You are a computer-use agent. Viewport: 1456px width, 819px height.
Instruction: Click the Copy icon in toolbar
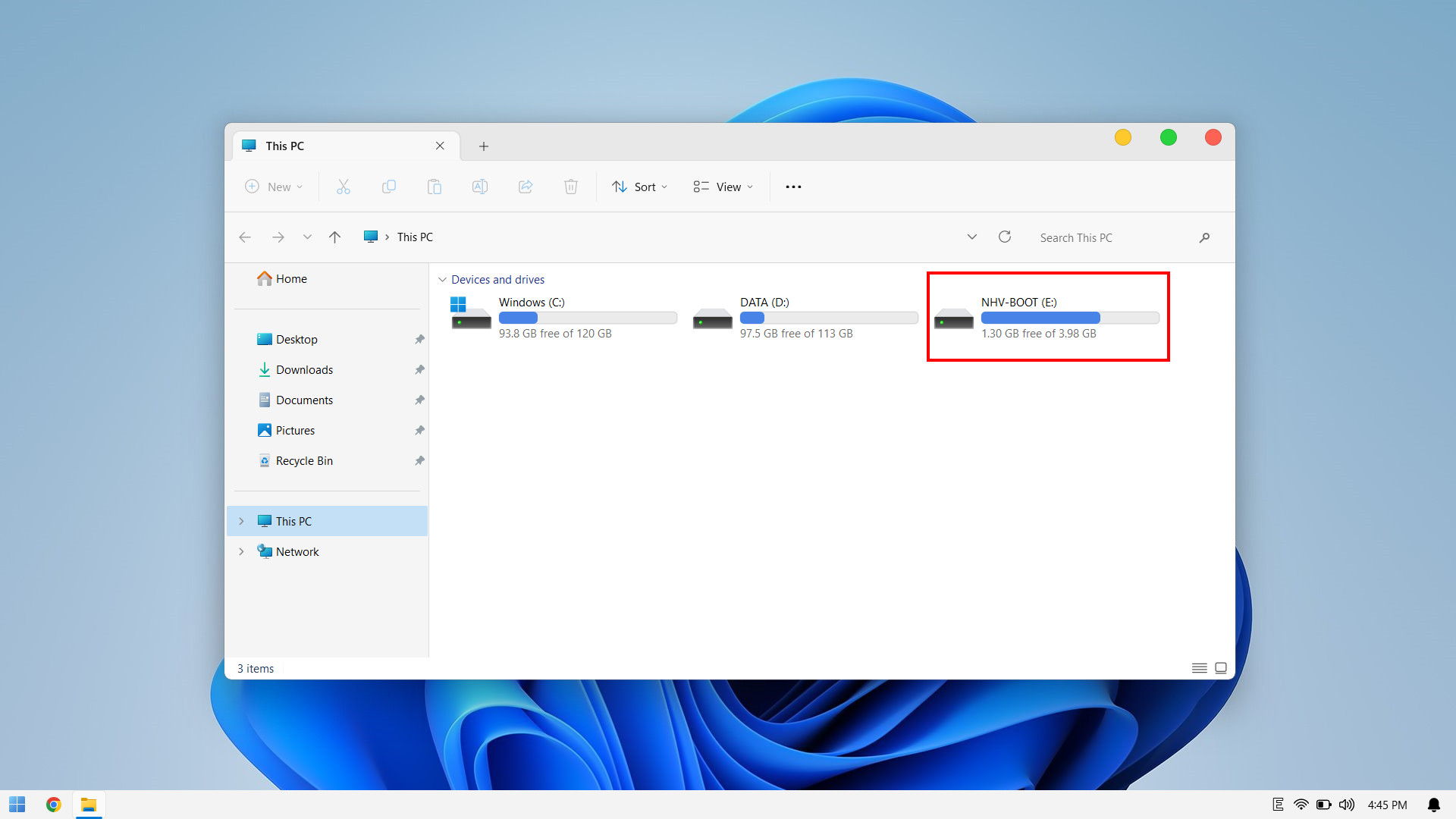pos(389,187)
